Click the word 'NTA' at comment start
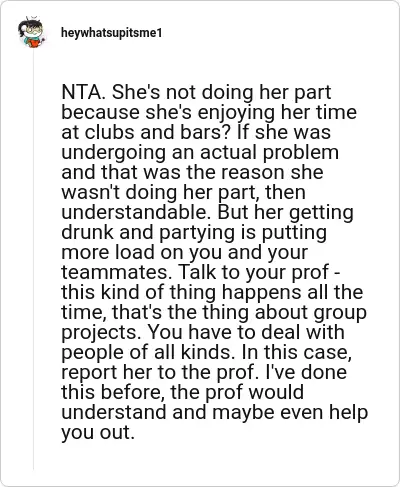 pyautogui.click(x=82, y=92)
